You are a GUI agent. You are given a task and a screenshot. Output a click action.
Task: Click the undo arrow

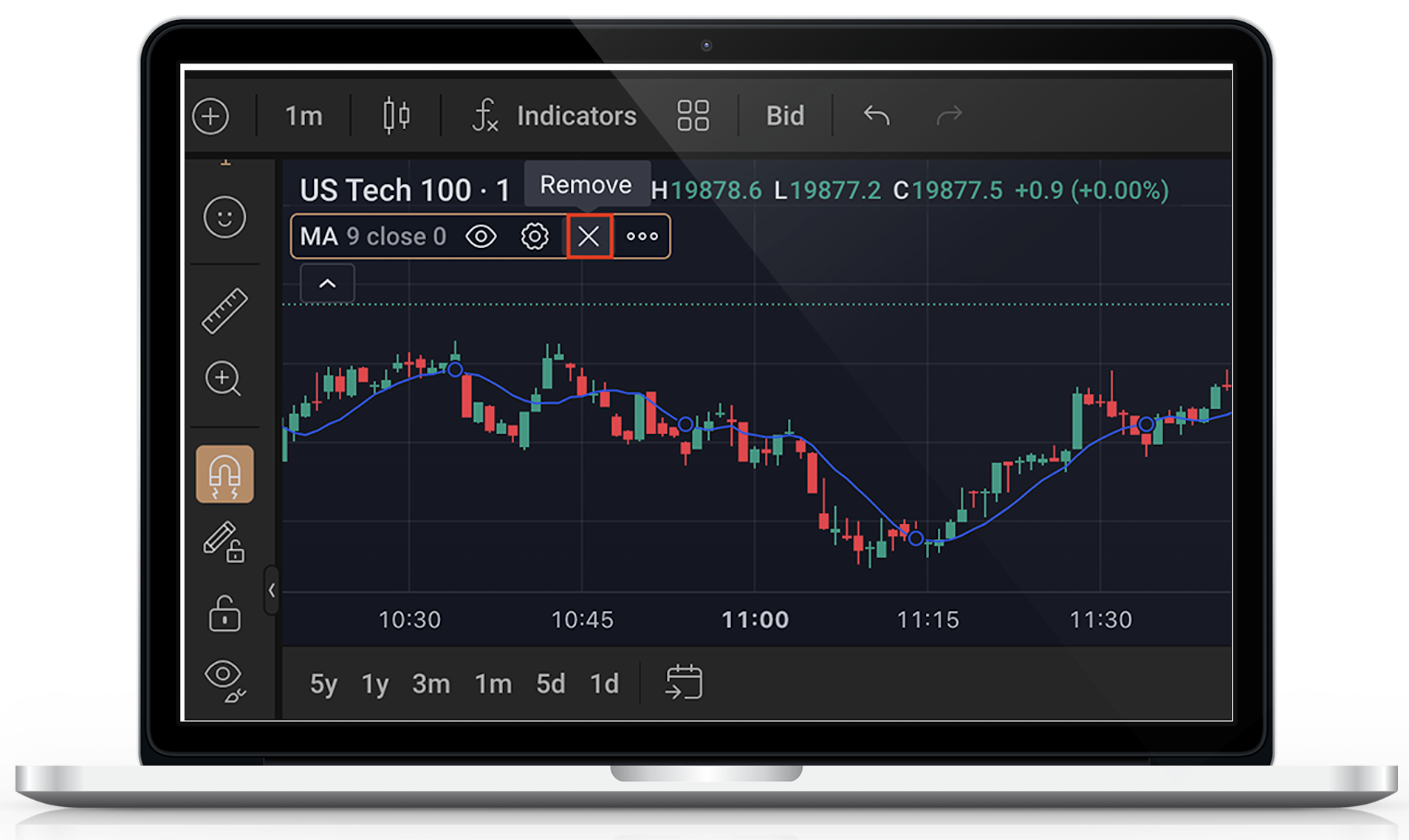[x=877, y=116]
